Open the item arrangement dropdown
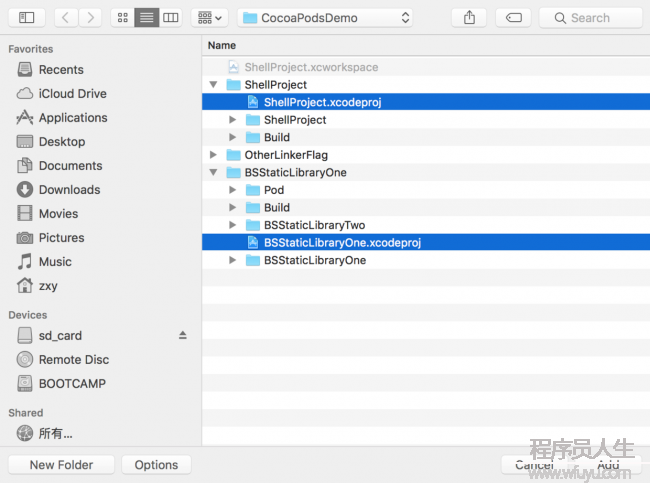The image size is (650, 483). (x=210, y=18)
